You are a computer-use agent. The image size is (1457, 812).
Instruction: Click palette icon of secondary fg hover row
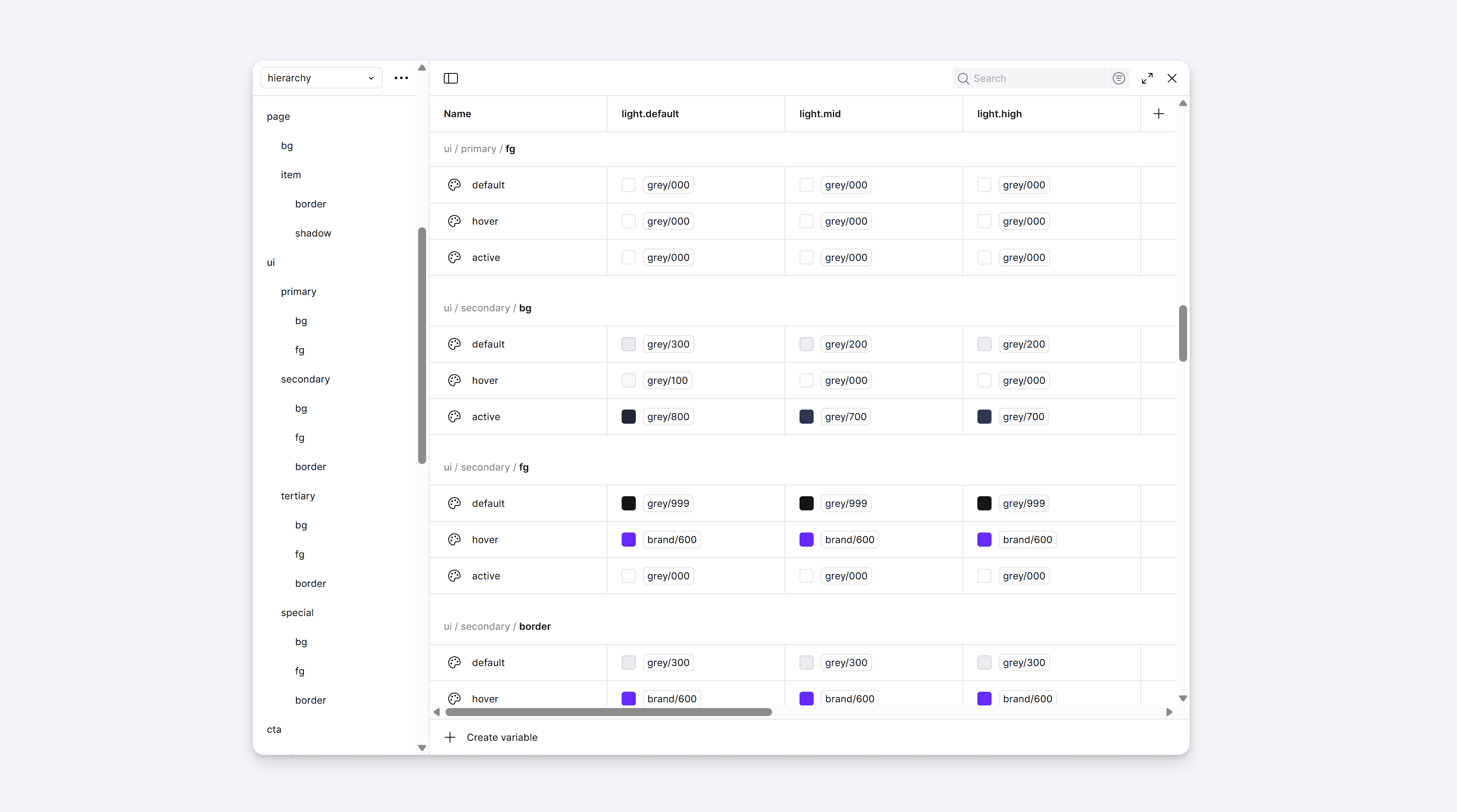pos(454,540)
